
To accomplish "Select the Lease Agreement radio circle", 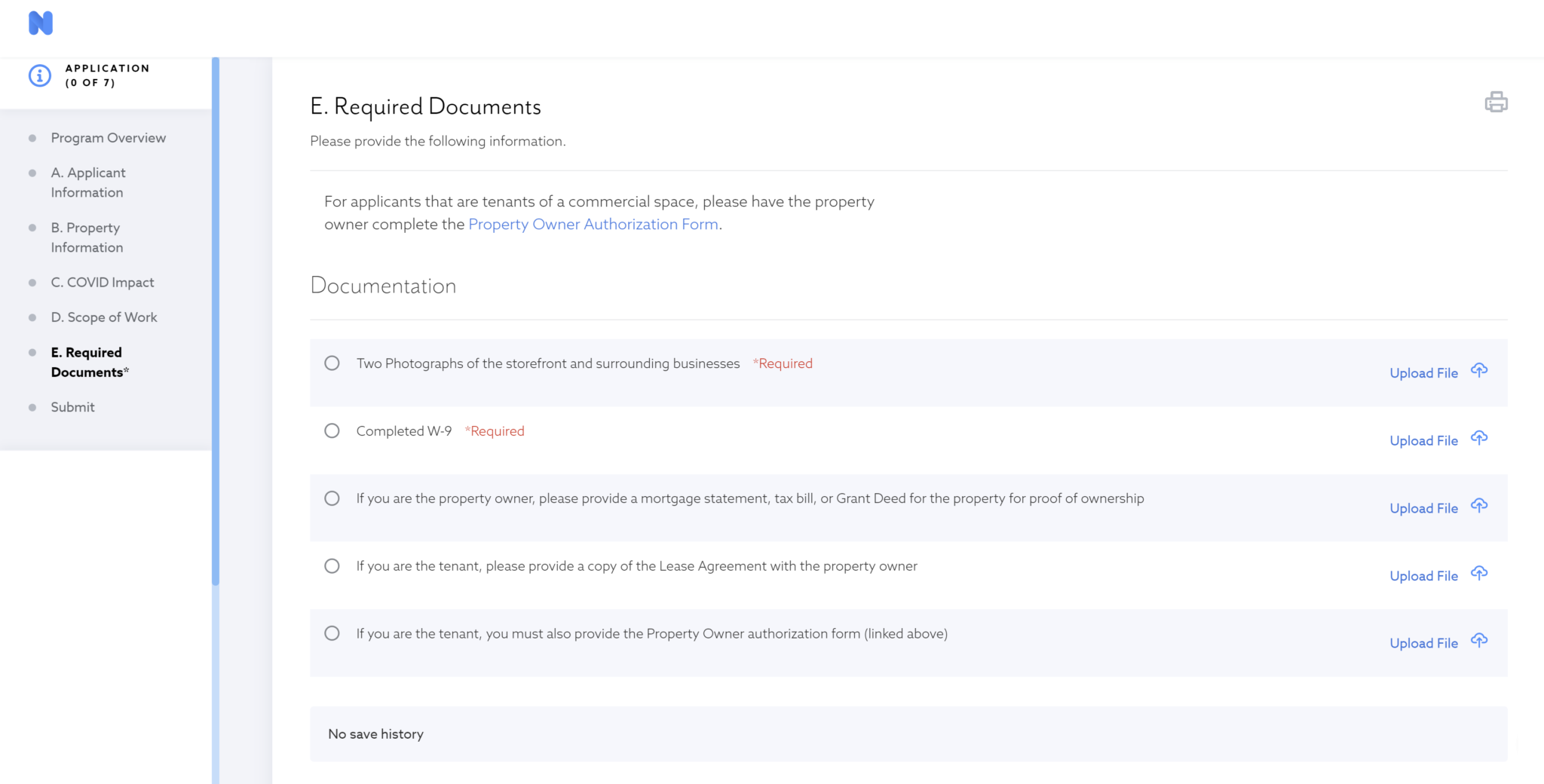I will (x=332, y=566).
